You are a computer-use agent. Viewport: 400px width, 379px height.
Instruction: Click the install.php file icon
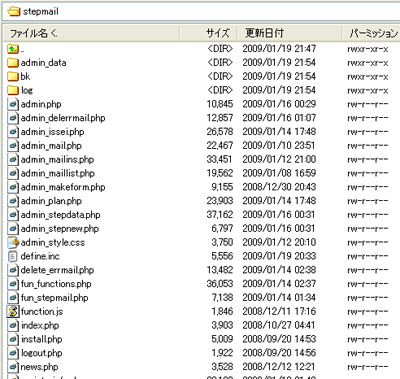point(13,339)
